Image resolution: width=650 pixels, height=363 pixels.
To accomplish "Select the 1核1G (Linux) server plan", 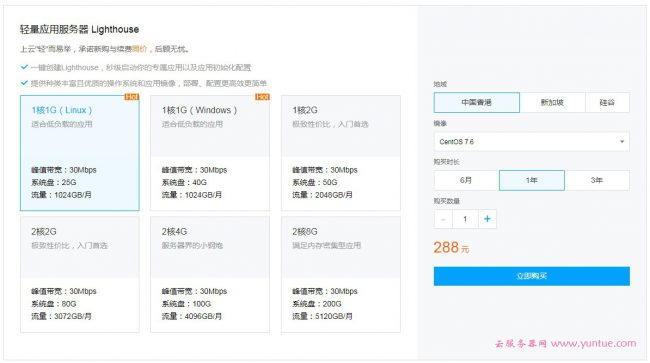I will (80, 153).
